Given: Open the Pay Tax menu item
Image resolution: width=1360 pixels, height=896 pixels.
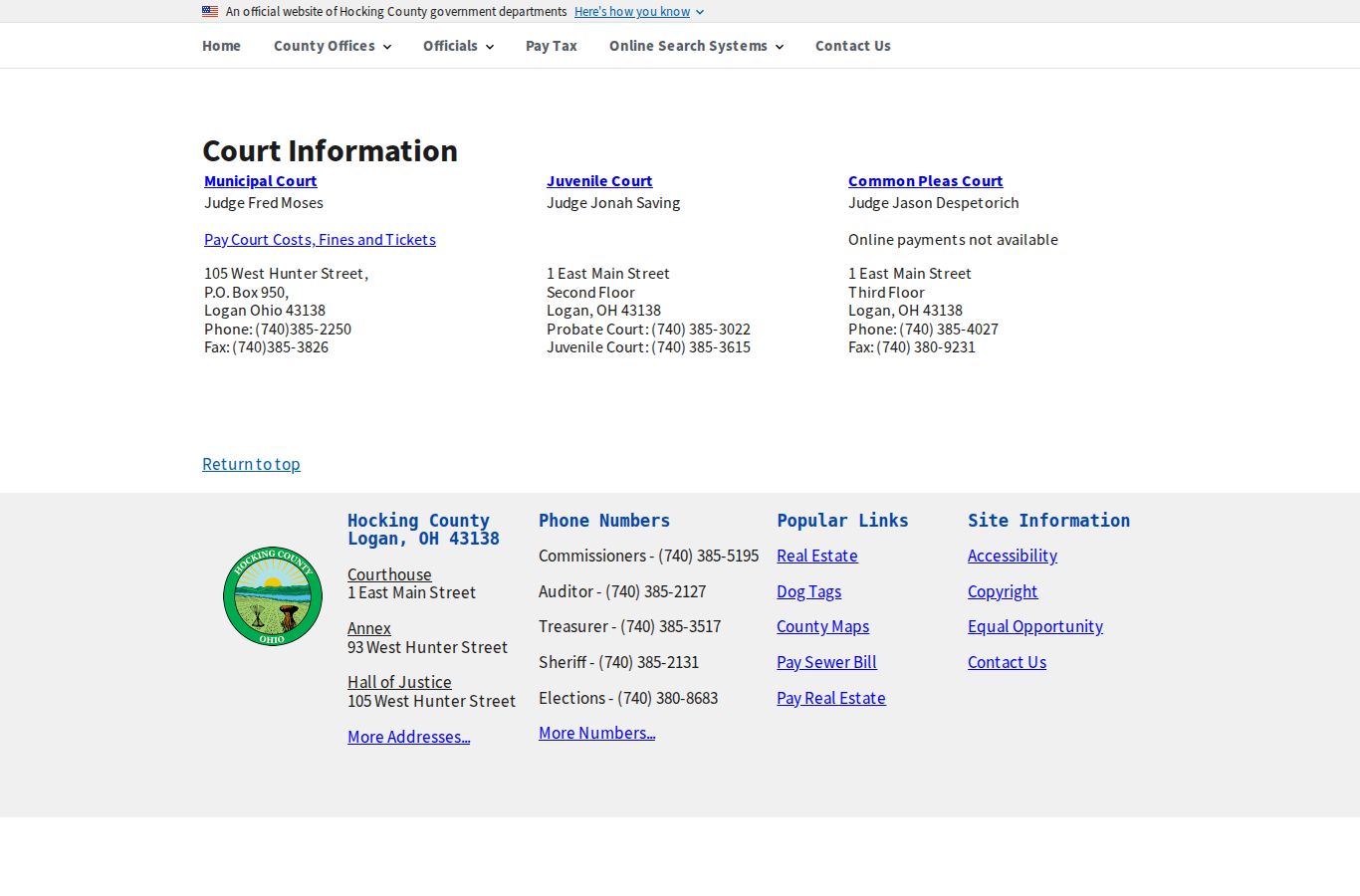Looking at the screenshot, I should click(x=552, y=46).
